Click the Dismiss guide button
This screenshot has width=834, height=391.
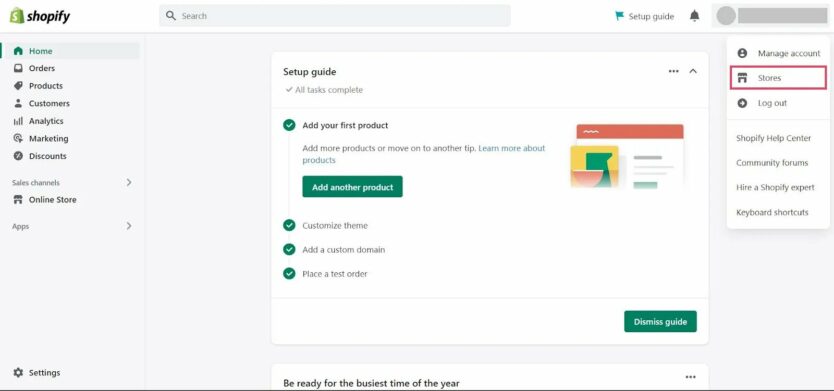(660, 321)
